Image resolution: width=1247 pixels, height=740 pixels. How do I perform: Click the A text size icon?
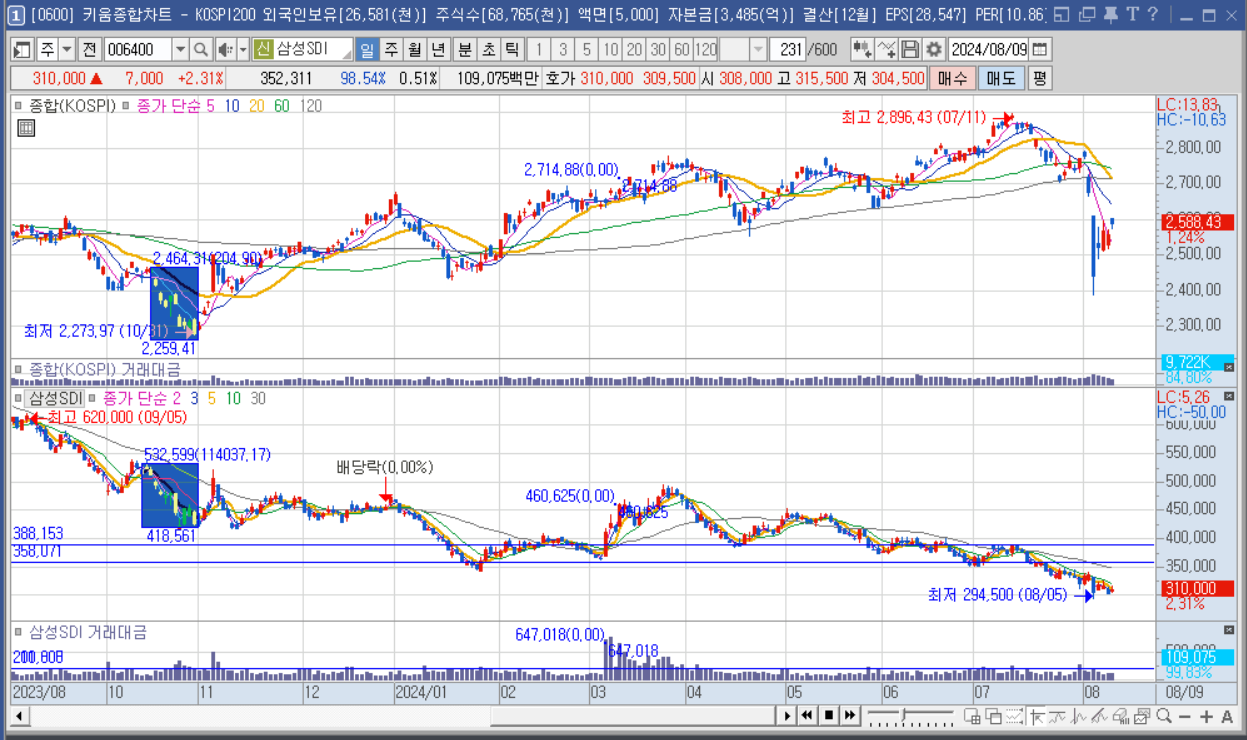coord(1227,715)
